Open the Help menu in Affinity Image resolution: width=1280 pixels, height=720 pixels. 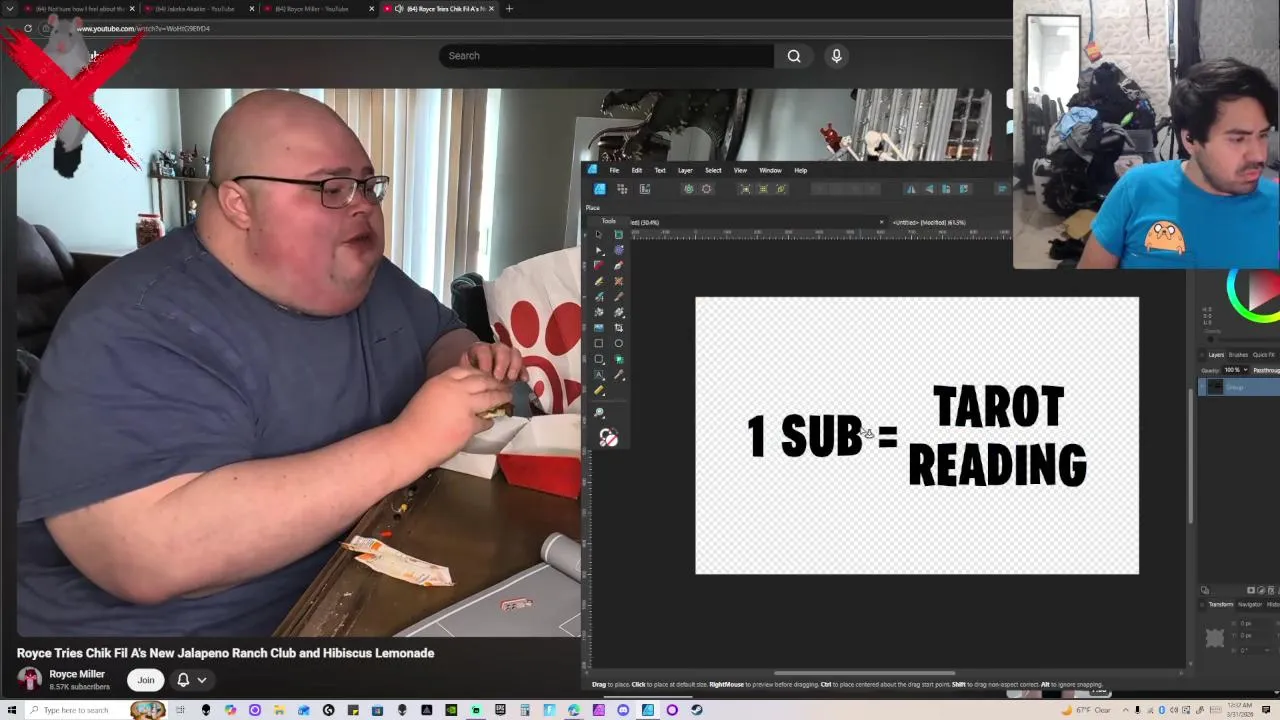pos(800,170)
